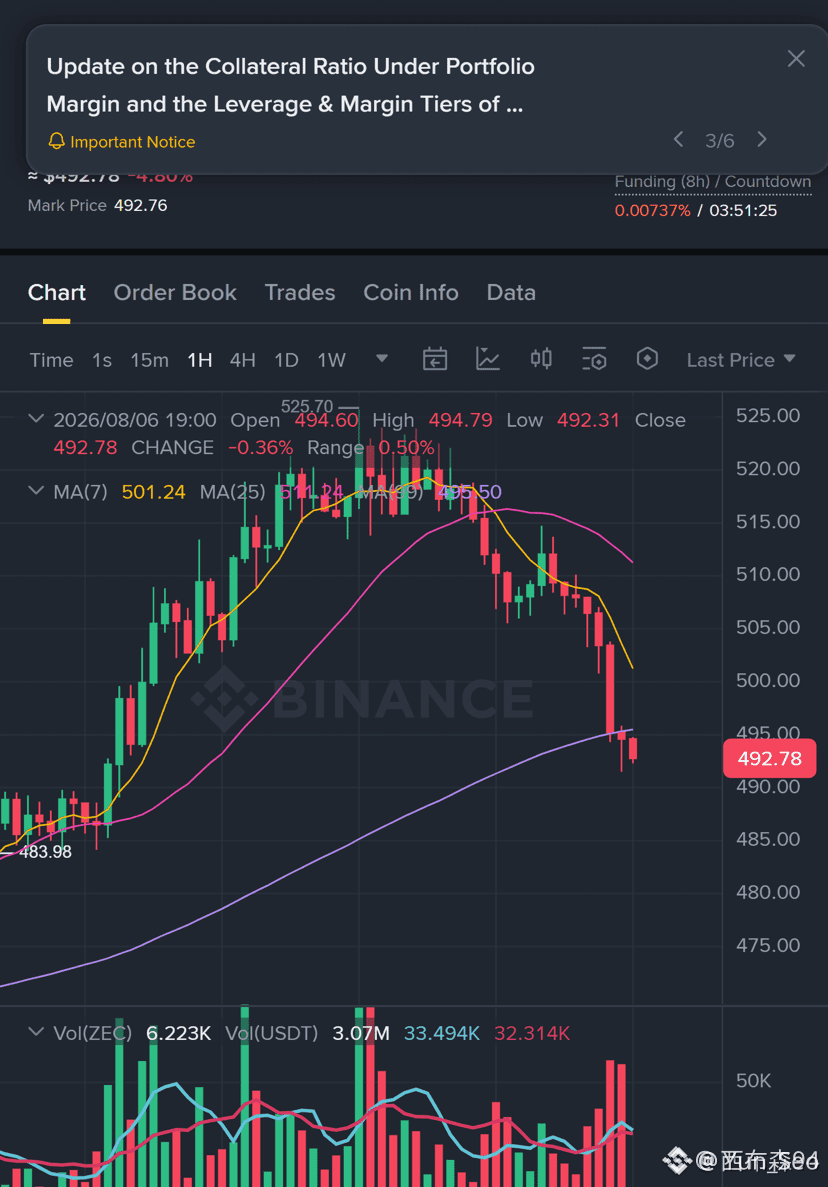Image resolution: width=828 pixels, height=1187 pixels.
Task: Go to previous notice in banner
Action: pos(678,139)
